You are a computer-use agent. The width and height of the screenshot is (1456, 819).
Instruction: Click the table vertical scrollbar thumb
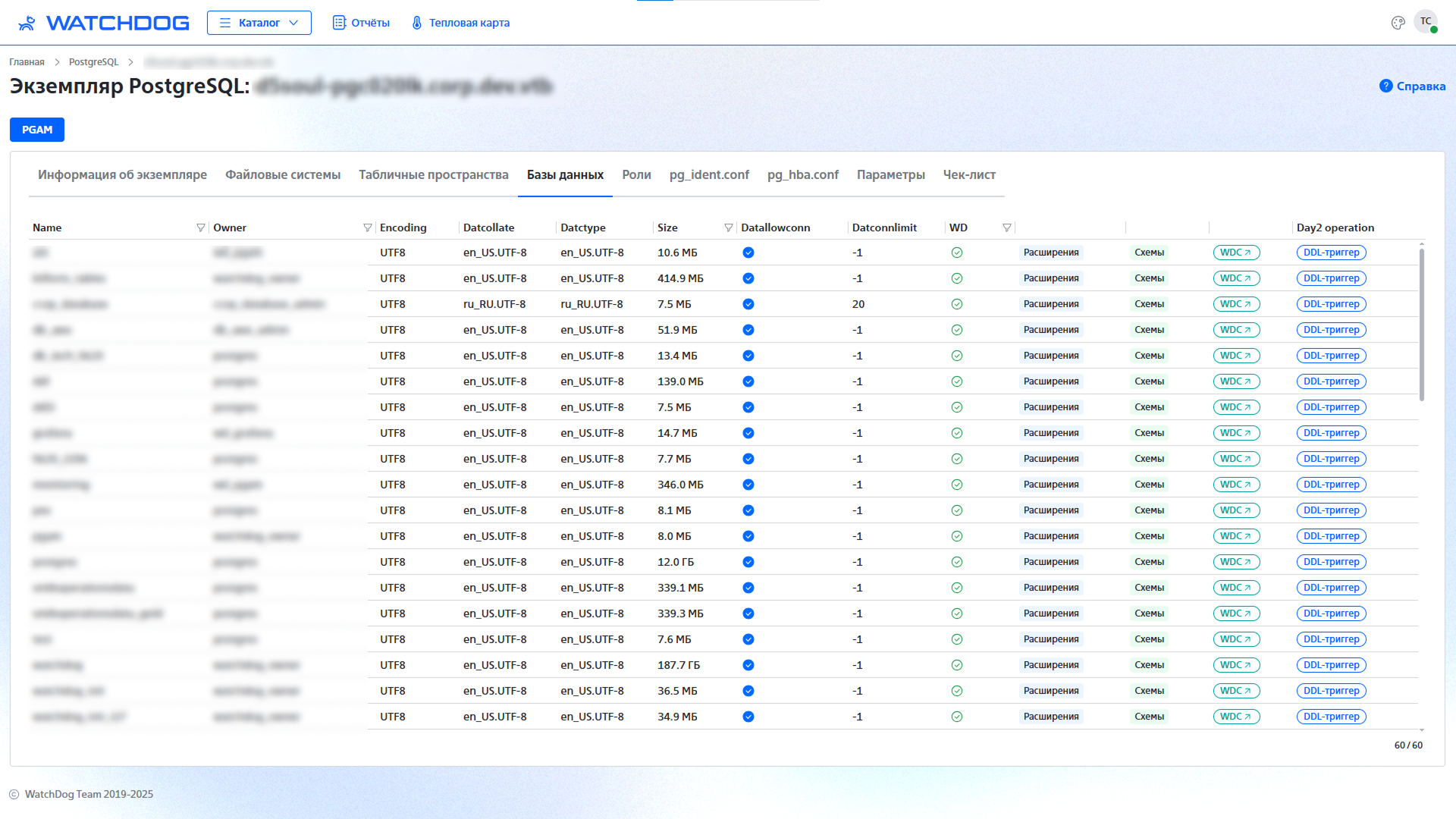click(1421, 324)
